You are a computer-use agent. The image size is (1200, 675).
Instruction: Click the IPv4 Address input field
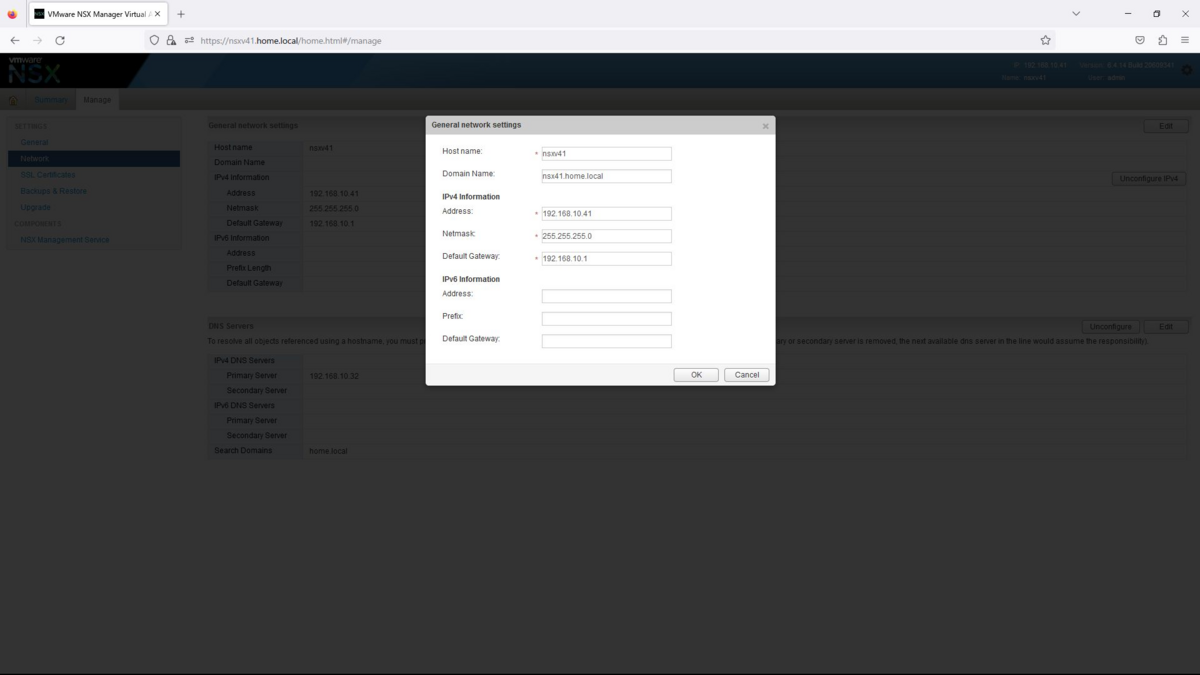pos(606,214)
